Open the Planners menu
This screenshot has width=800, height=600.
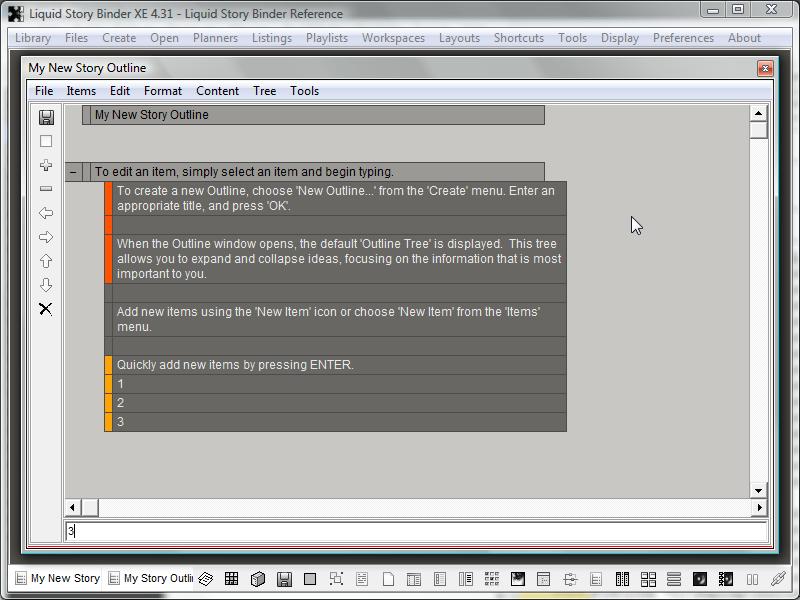tap(215, 38)
